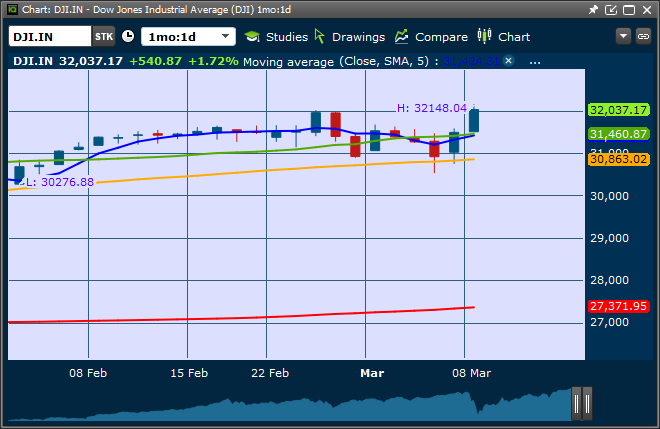Click the Mar date axis label
This screenshot has width=660, height=429.
click(372, 373)
